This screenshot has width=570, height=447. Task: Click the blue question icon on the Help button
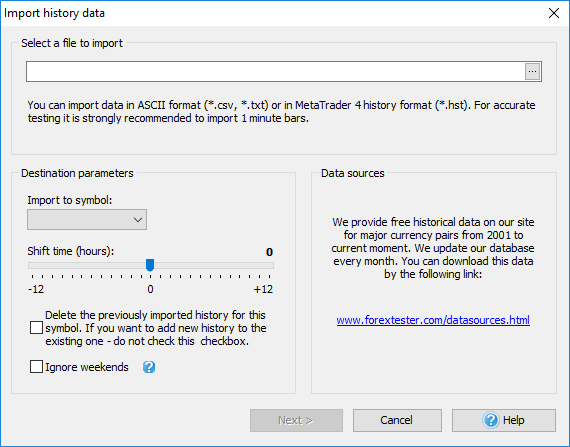[x=491, y=420]
